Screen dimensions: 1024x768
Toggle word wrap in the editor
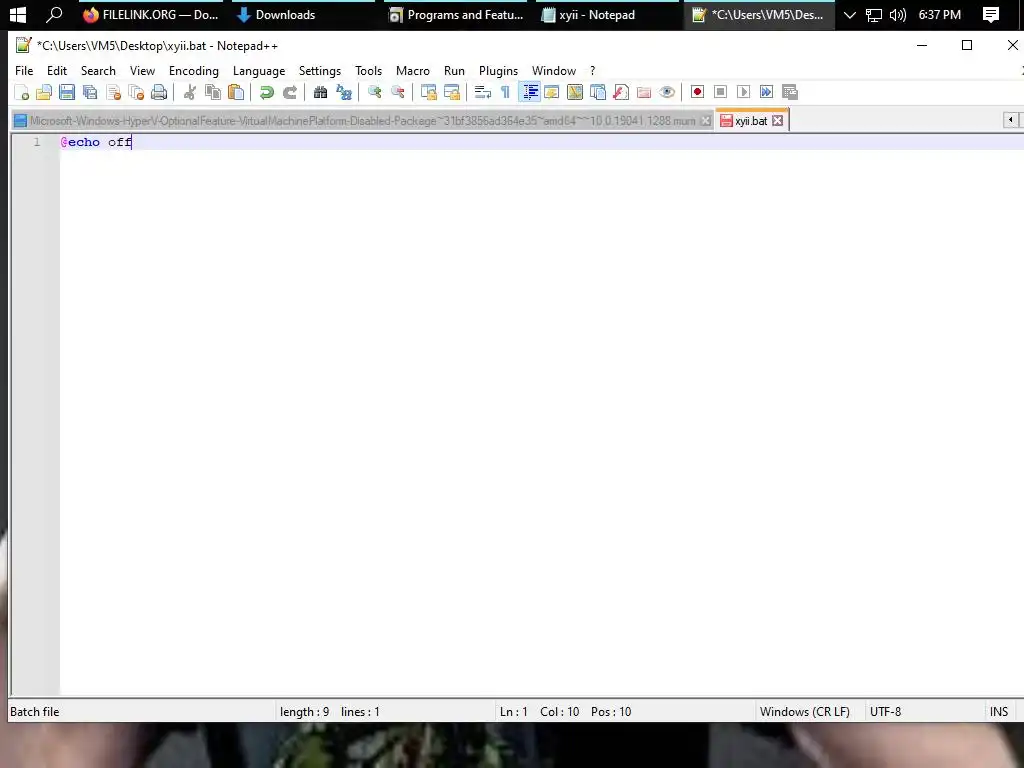coord(483,92)
